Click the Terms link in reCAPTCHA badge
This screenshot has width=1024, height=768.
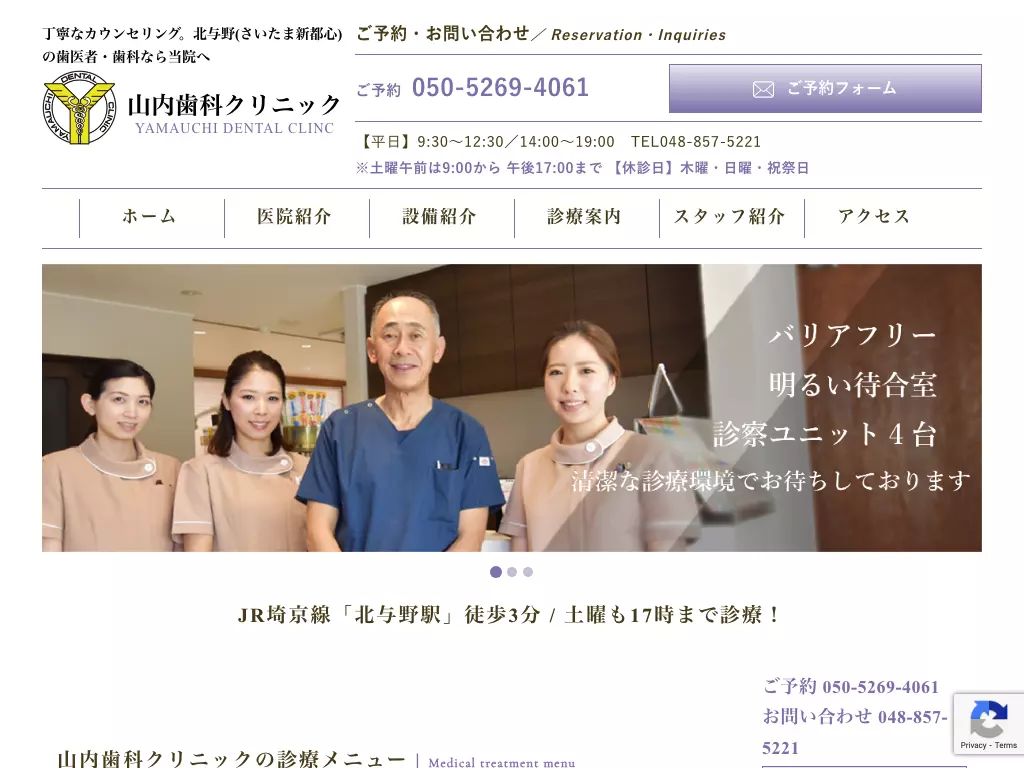(x=1006, y=745)
